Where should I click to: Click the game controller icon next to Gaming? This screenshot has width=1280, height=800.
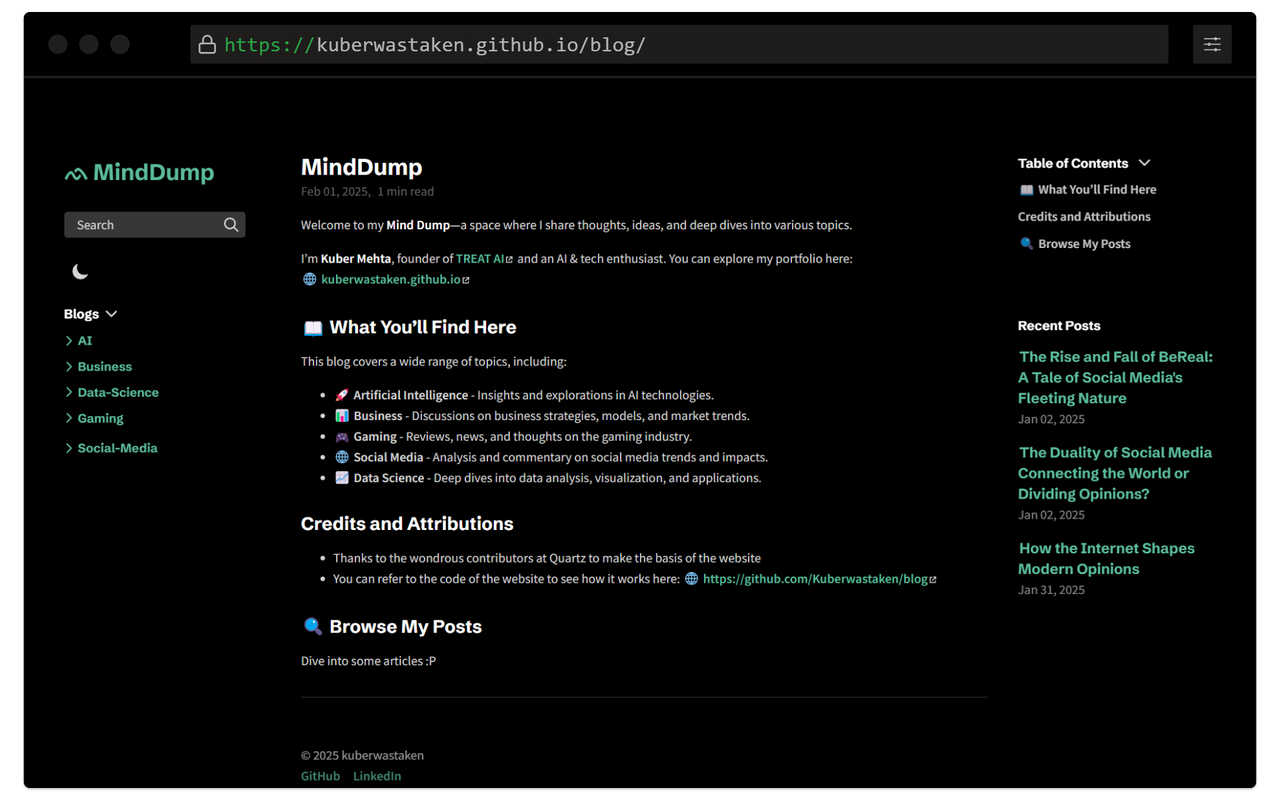pyautogui.click(x=342, y=436)
